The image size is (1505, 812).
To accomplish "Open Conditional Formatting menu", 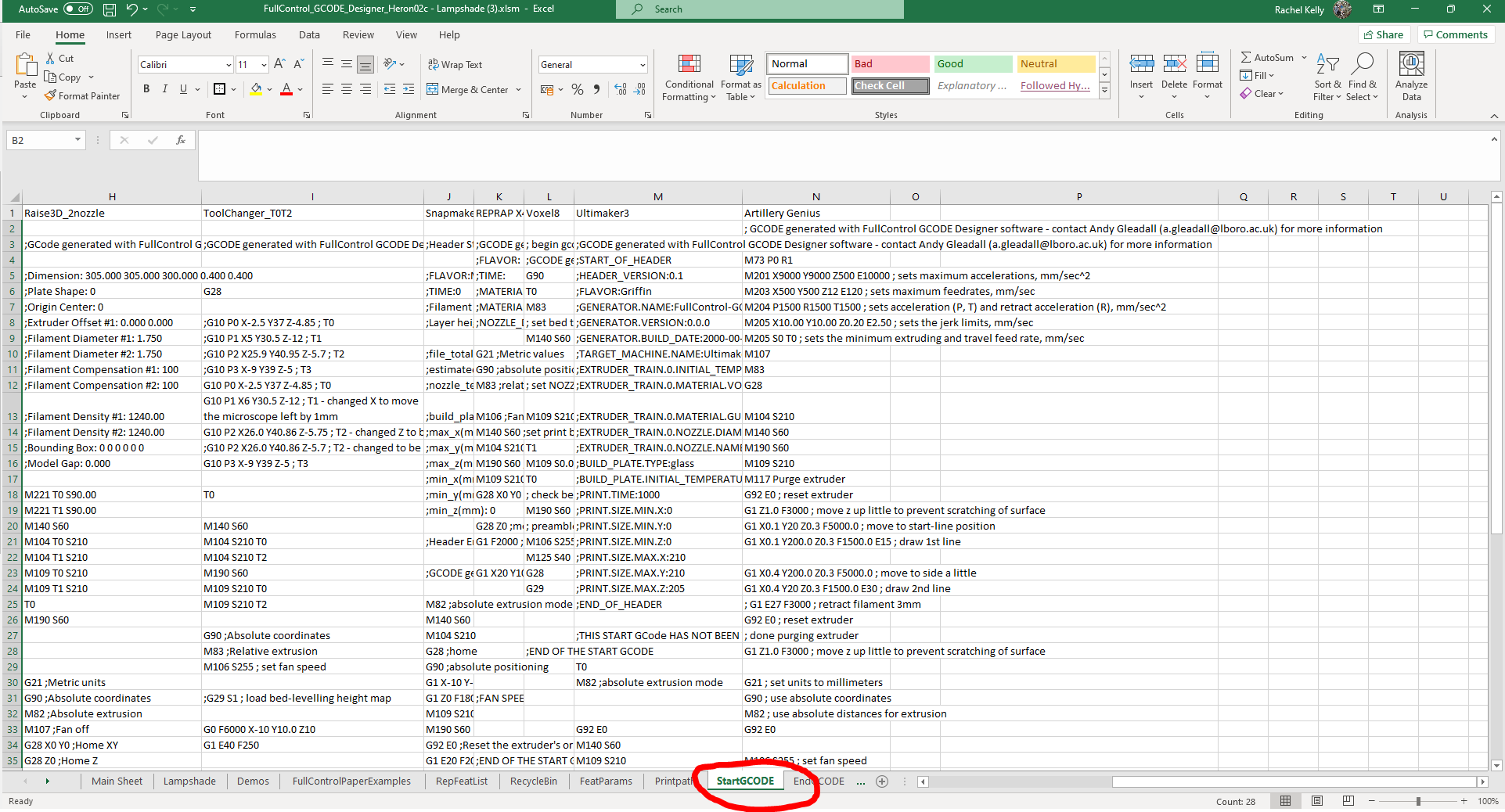I will pos(689,77).
